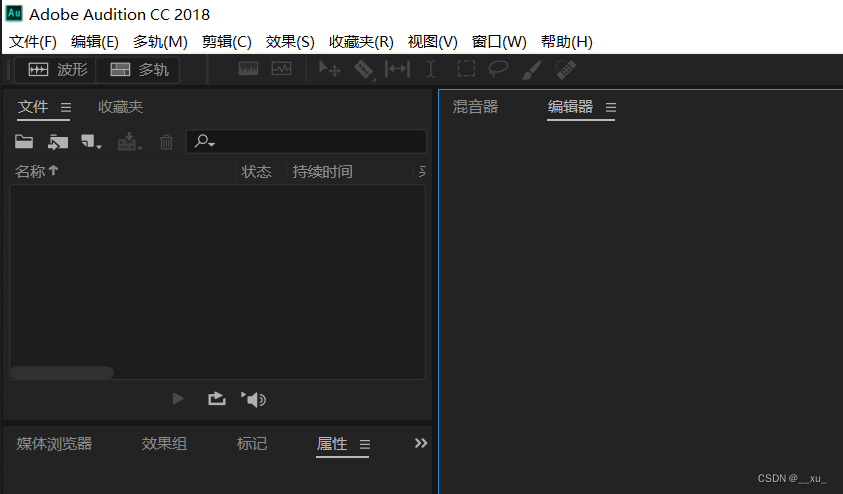Select the Paintbrush Selection tool
Screen dimensions: 843x494
(532, 70)
